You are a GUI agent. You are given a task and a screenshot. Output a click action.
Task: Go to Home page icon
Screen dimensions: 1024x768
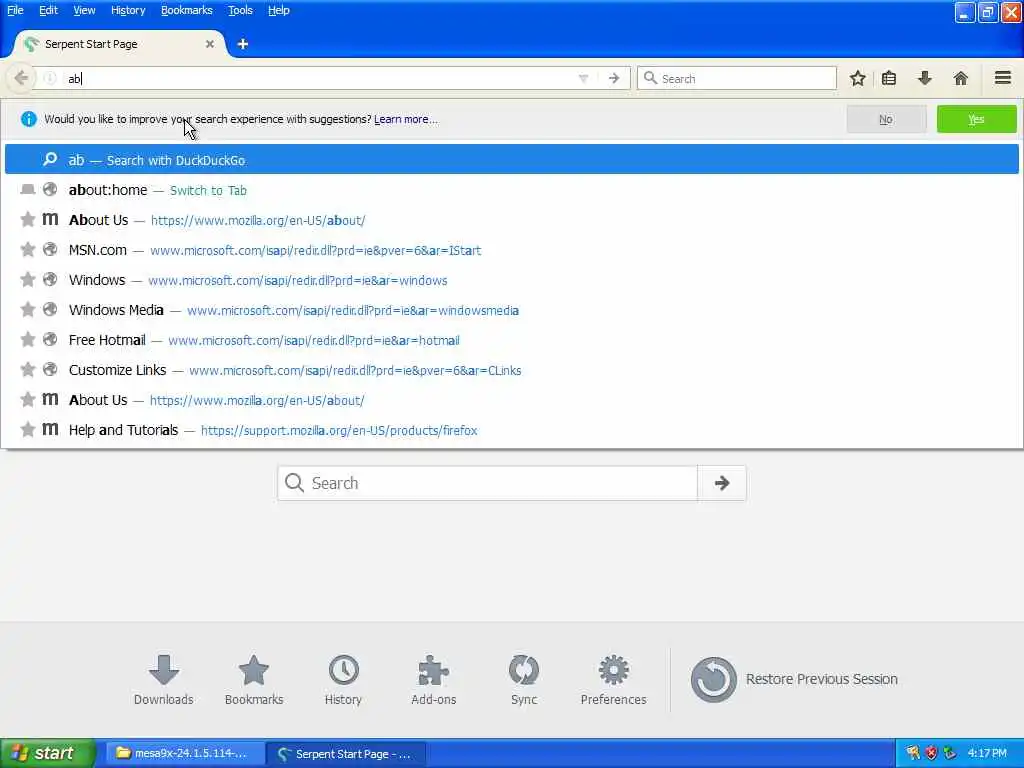tap(960, 79)
